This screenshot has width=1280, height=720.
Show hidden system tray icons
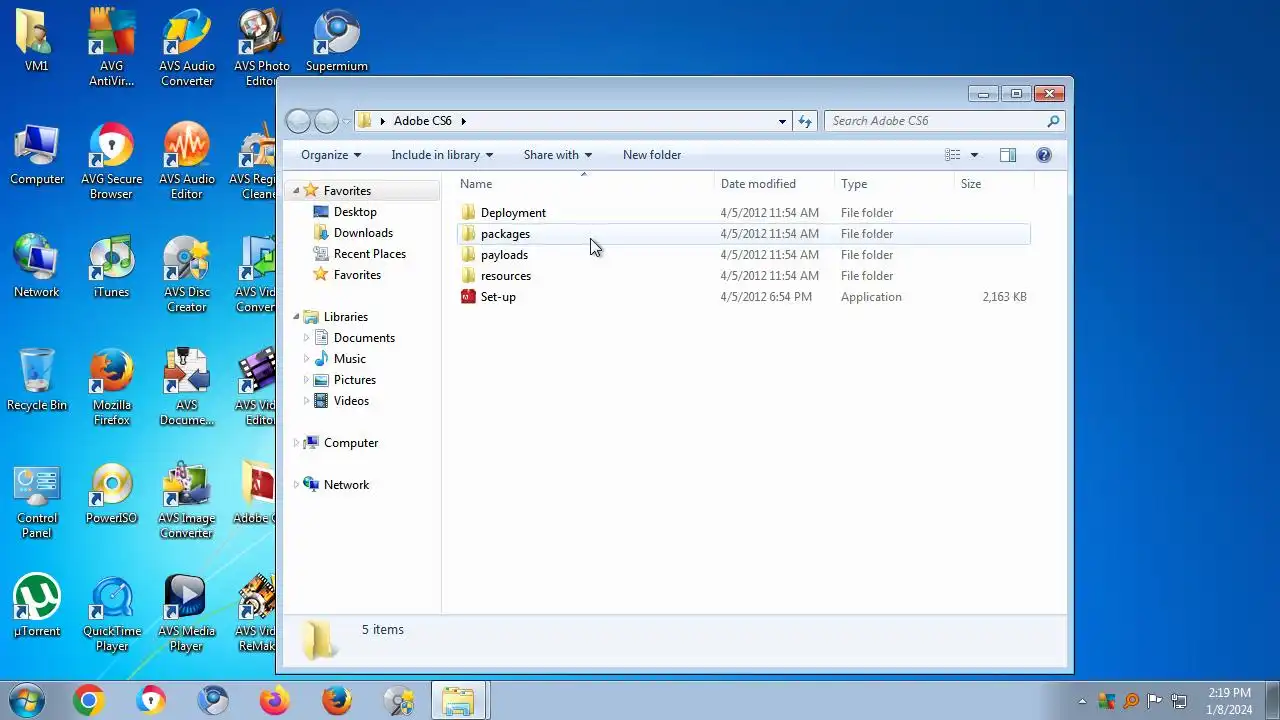tap(1081, 701)
